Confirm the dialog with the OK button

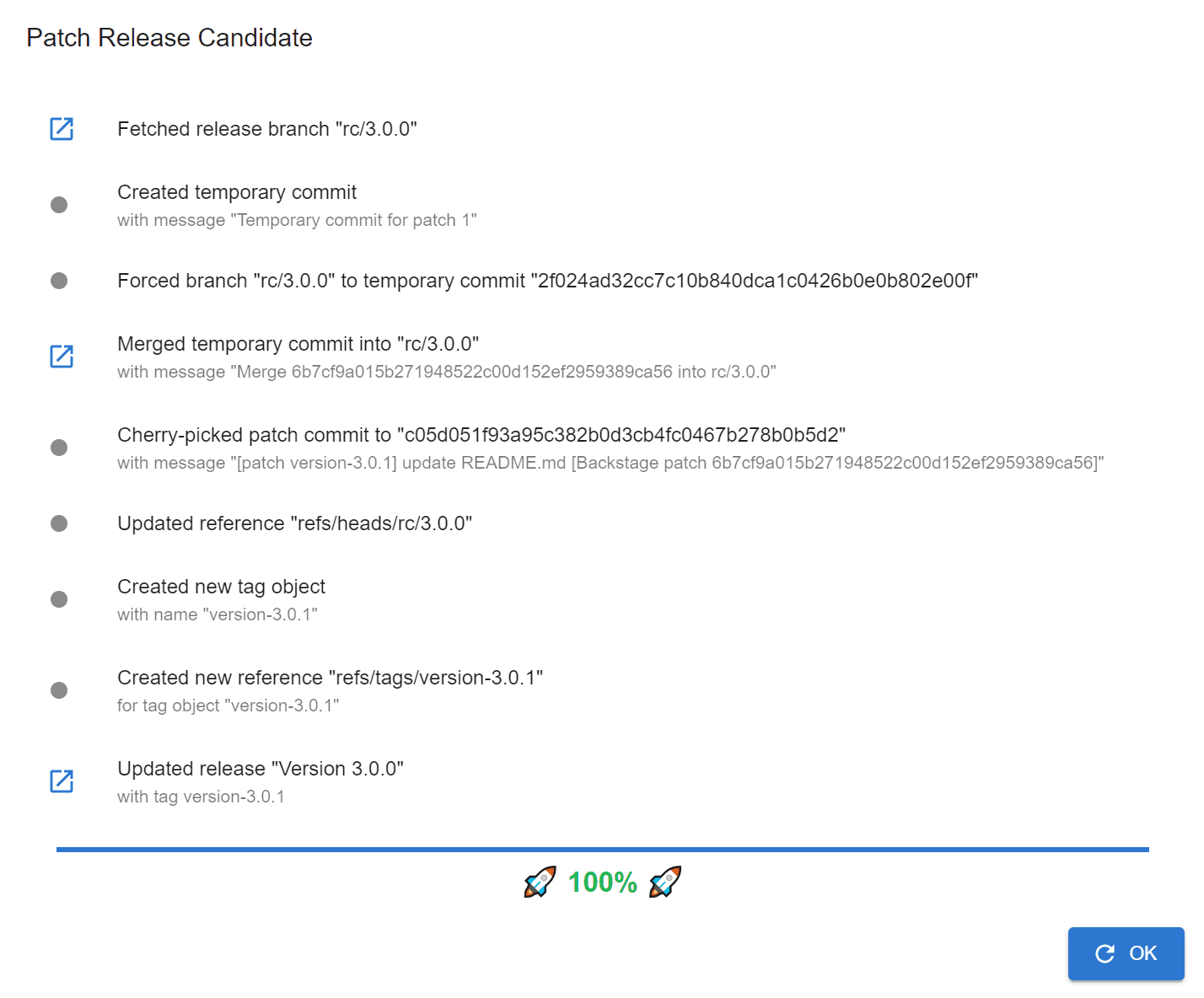pos(1126,953)
